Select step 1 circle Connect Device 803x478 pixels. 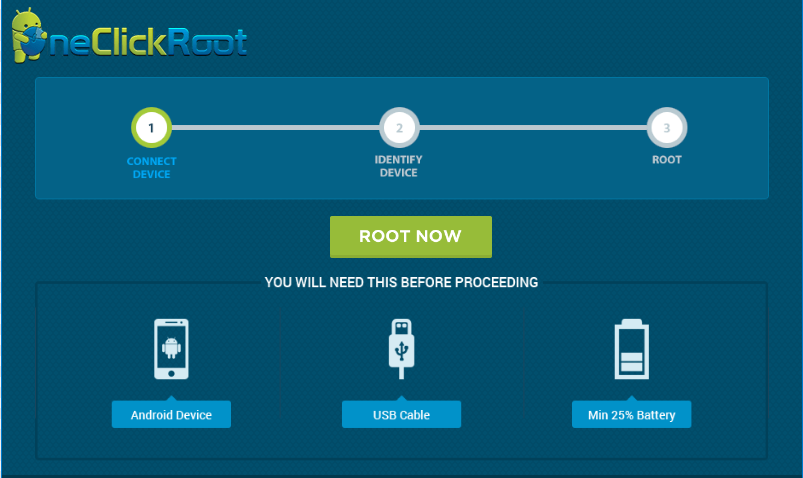[151, 128]
